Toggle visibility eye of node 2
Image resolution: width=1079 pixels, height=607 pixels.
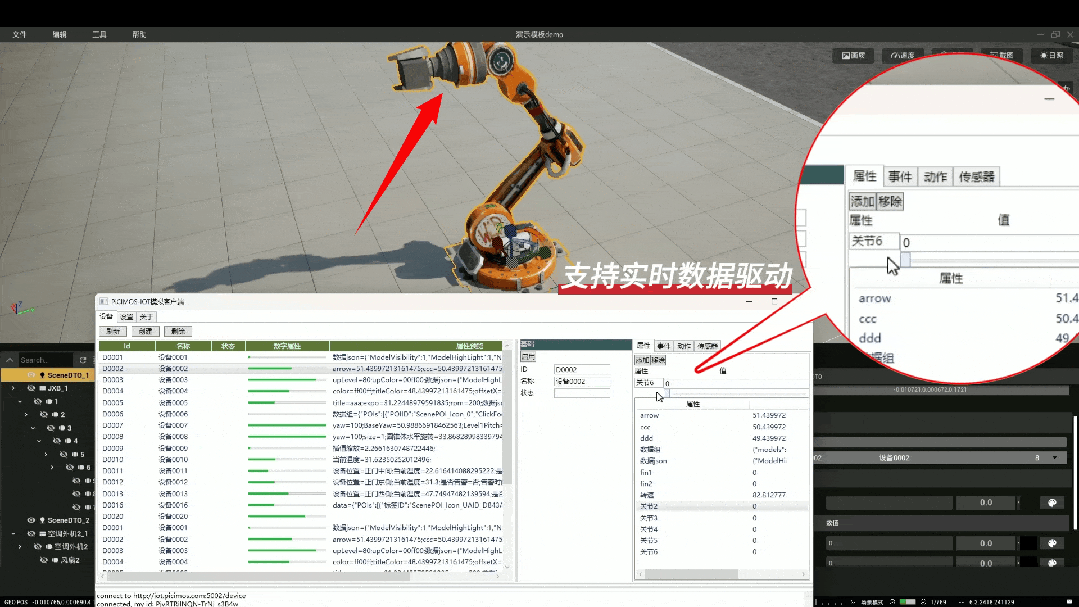tap(44, 414)
